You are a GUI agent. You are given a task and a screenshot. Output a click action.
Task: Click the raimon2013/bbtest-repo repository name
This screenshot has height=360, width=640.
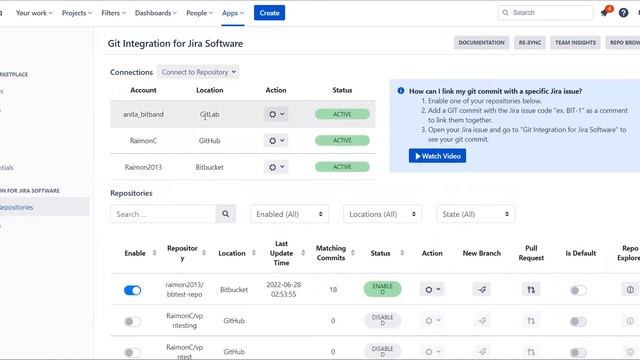(x=184, y=289)
